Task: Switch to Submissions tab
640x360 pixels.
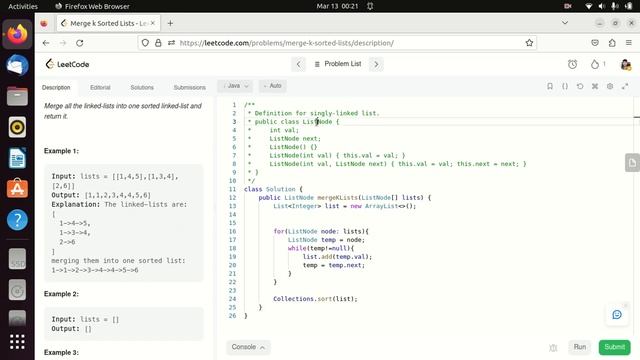Action: (189, 87)
